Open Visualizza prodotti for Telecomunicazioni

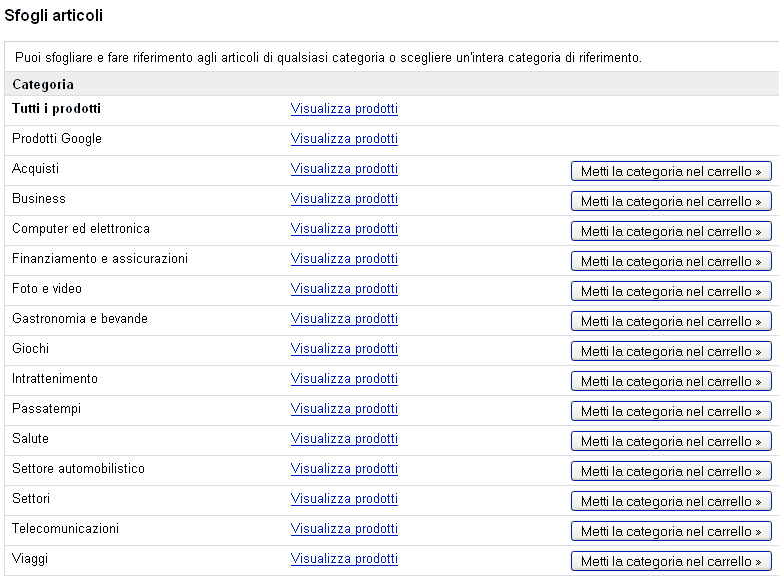coord(344,528)
